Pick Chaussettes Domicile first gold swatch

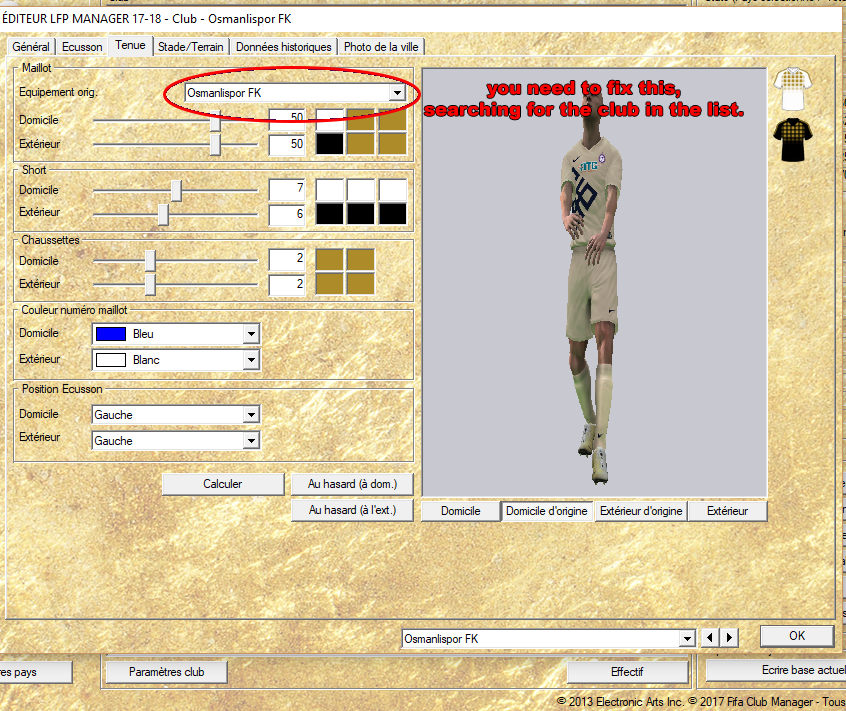(330, 259)
